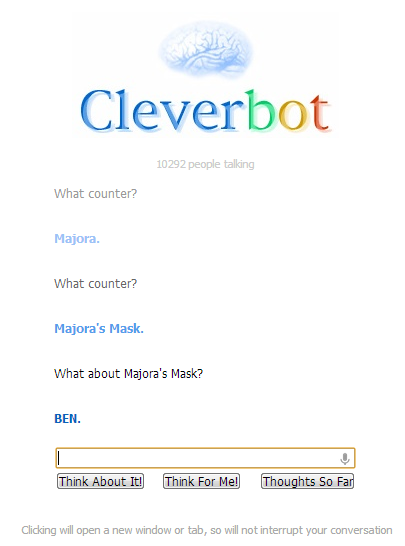Click the light blue "Majora." reply
The image size is (405, 546).
click(77, 239)
